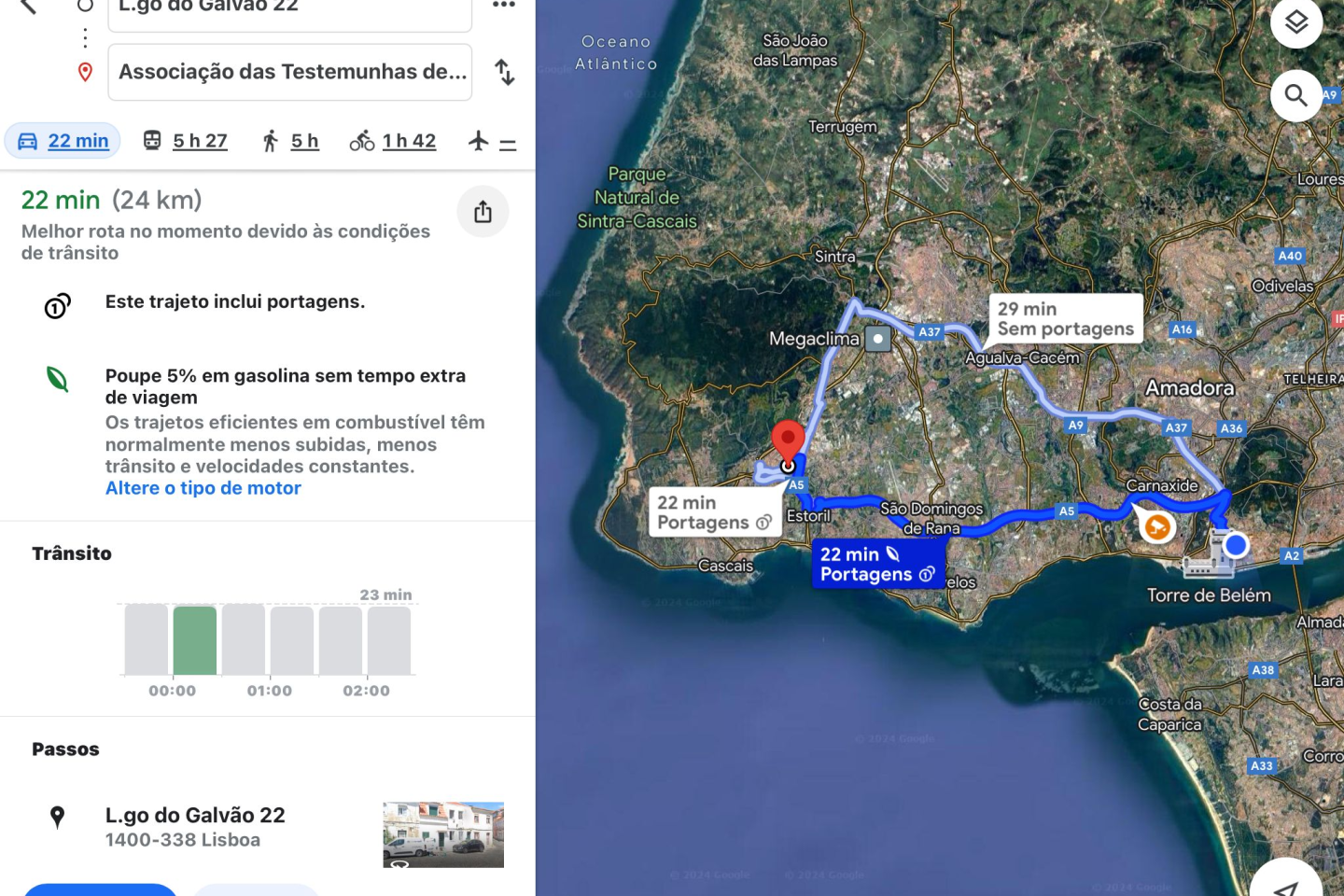Click the Cascais map label
The image size is (1344, 896).
[725, 566]
